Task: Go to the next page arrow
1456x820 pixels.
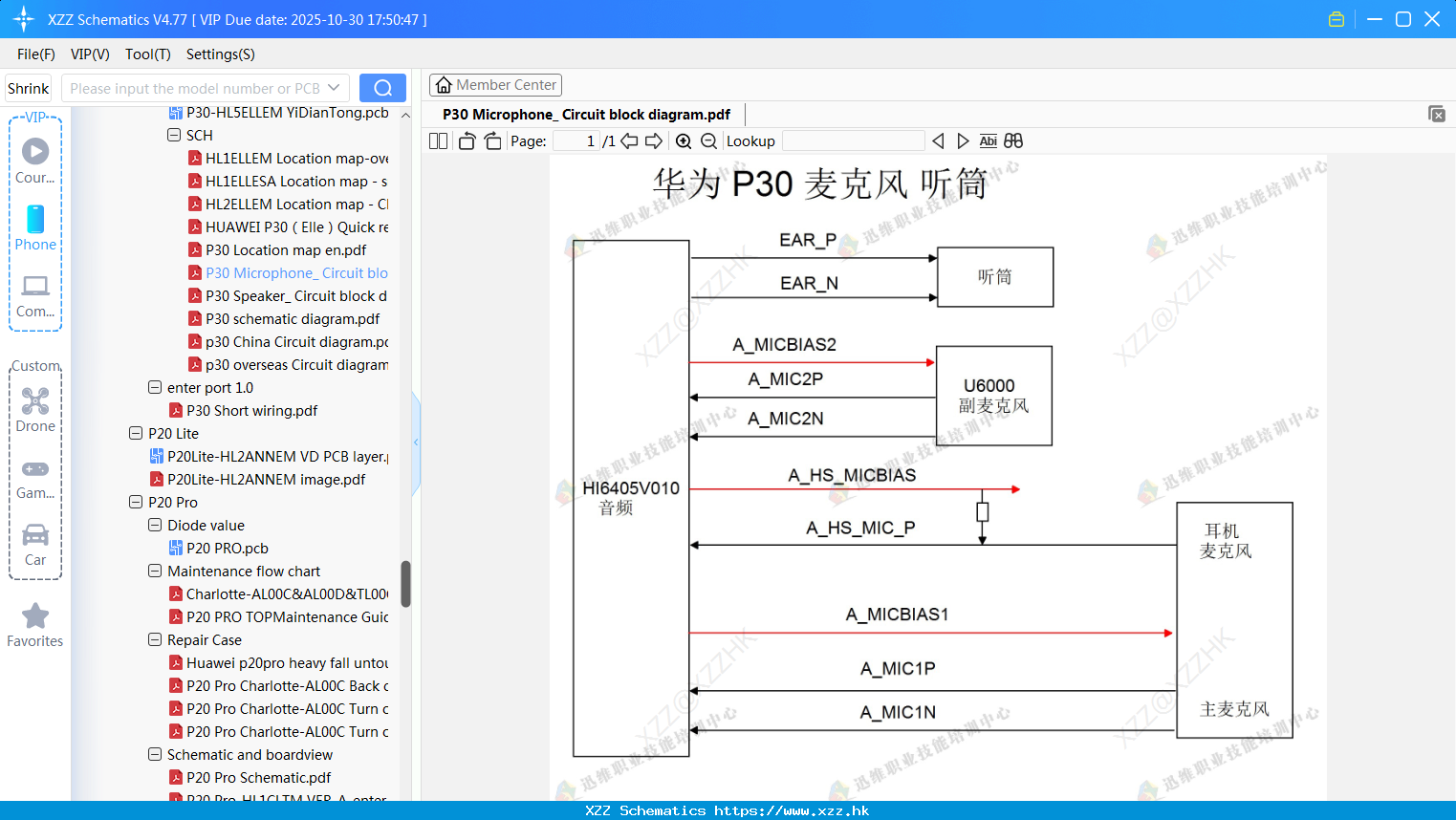Action: pyautogui.click(x=654, y=141)
